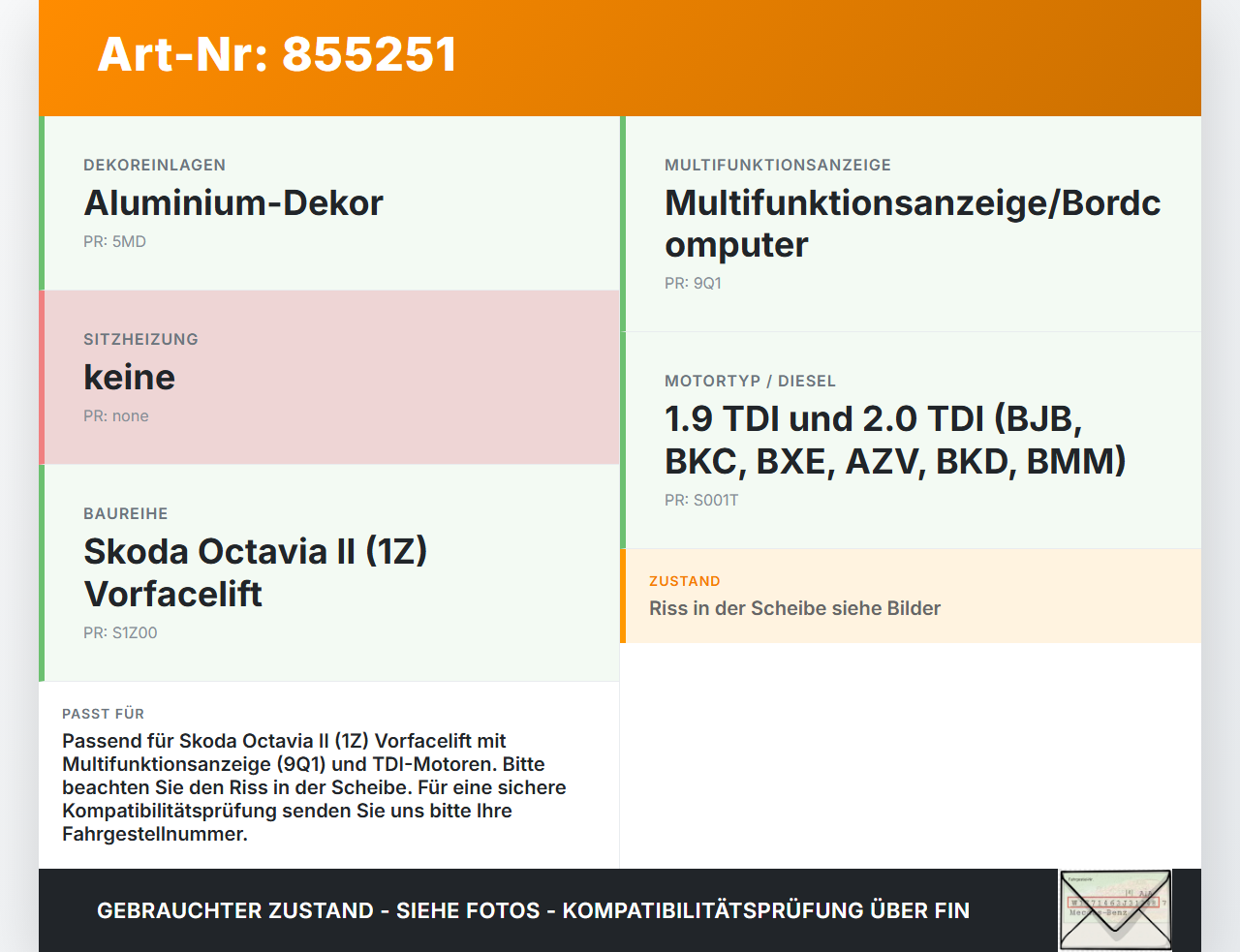Select the Zustand notice box
Image resolution: width=1240 pixels, height=952 pixels.
pyautogui.click(x=911, y=597)
